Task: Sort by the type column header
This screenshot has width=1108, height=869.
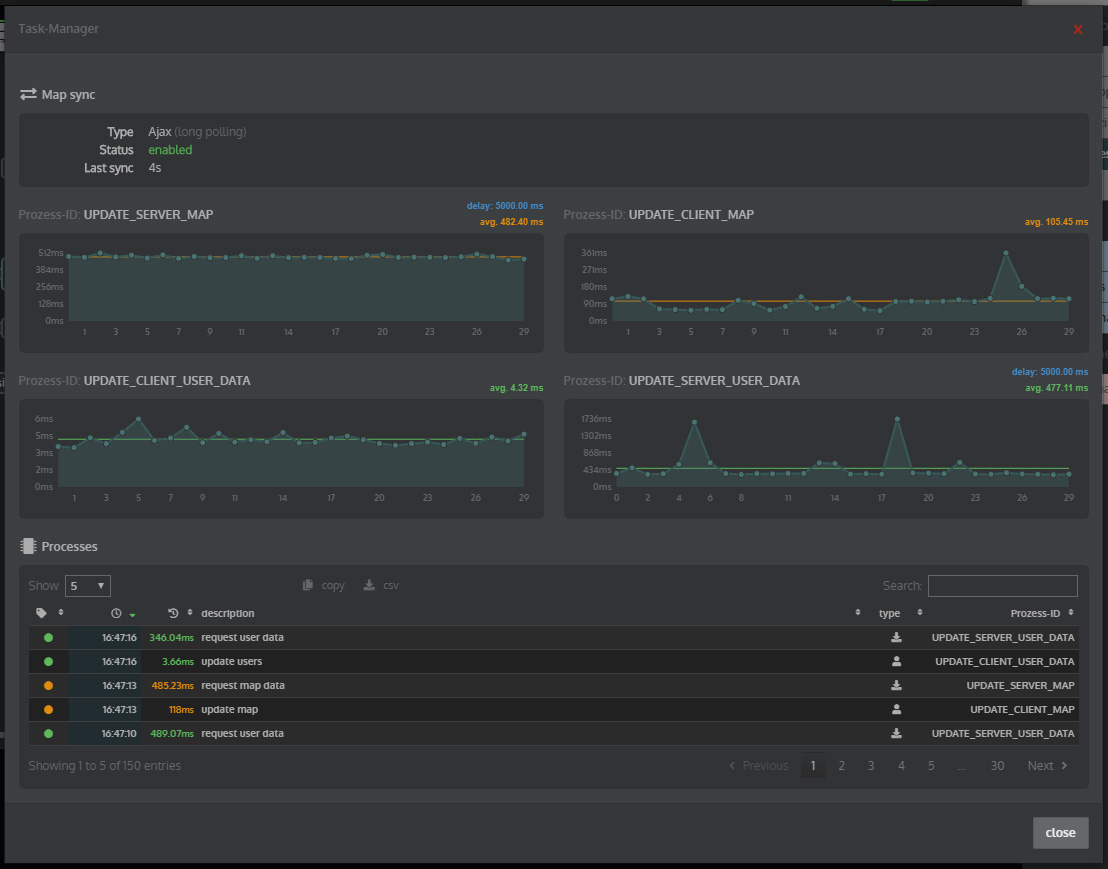Action: (x=889, y=613)
